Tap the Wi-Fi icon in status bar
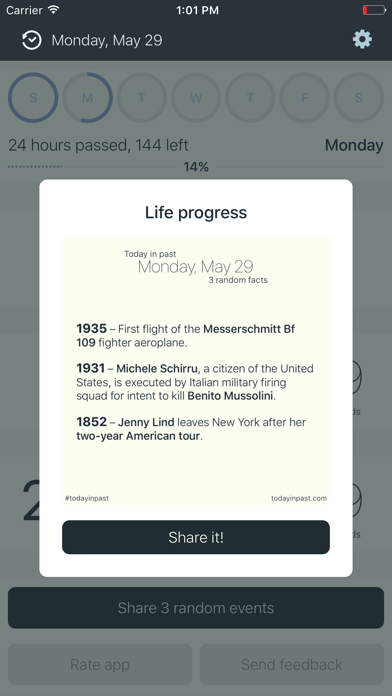Screen dimensions: 392x696 coord(54,10)
